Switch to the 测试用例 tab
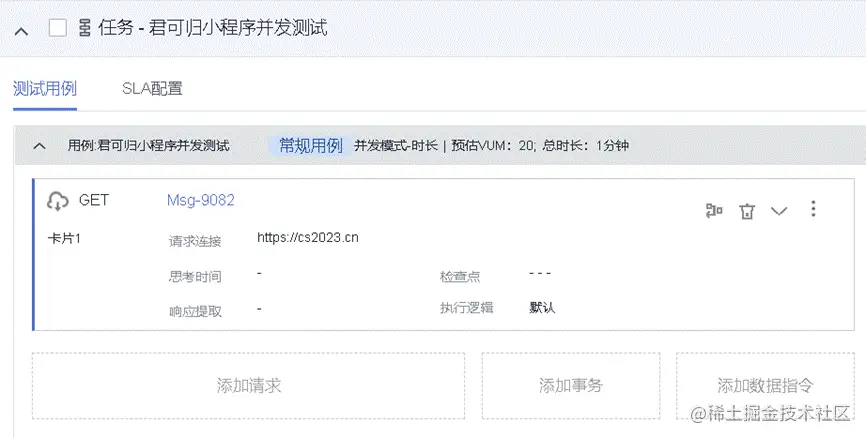Image resolution: width=866 pixels, height=438 pixels. [45, 88]
